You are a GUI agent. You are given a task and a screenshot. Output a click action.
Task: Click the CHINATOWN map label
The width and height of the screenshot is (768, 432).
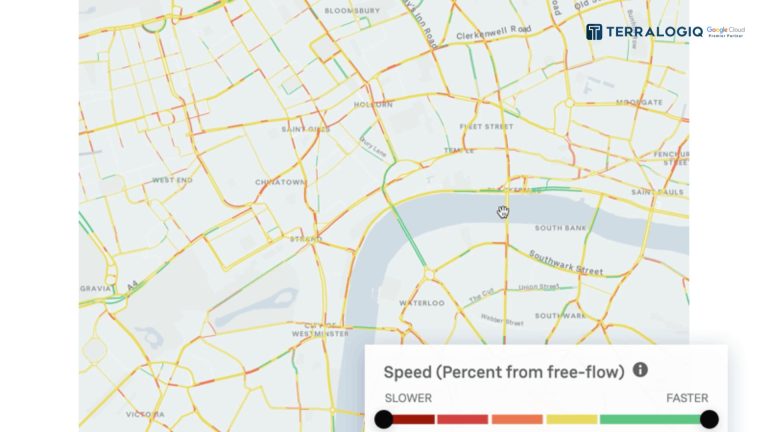[x=281, y=182]
